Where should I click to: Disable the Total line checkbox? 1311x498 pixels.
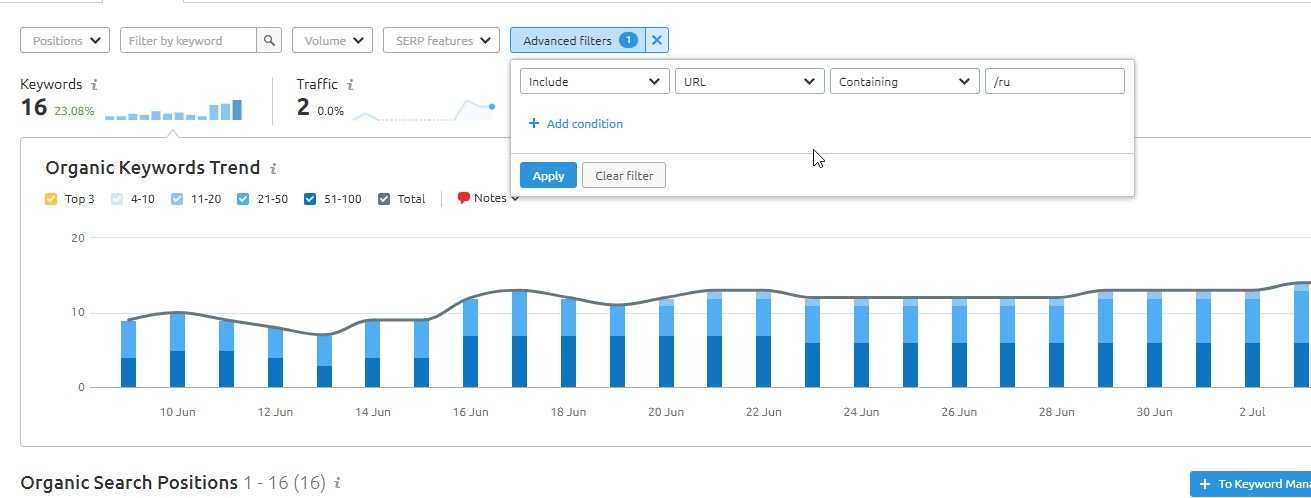pos(384,199)
